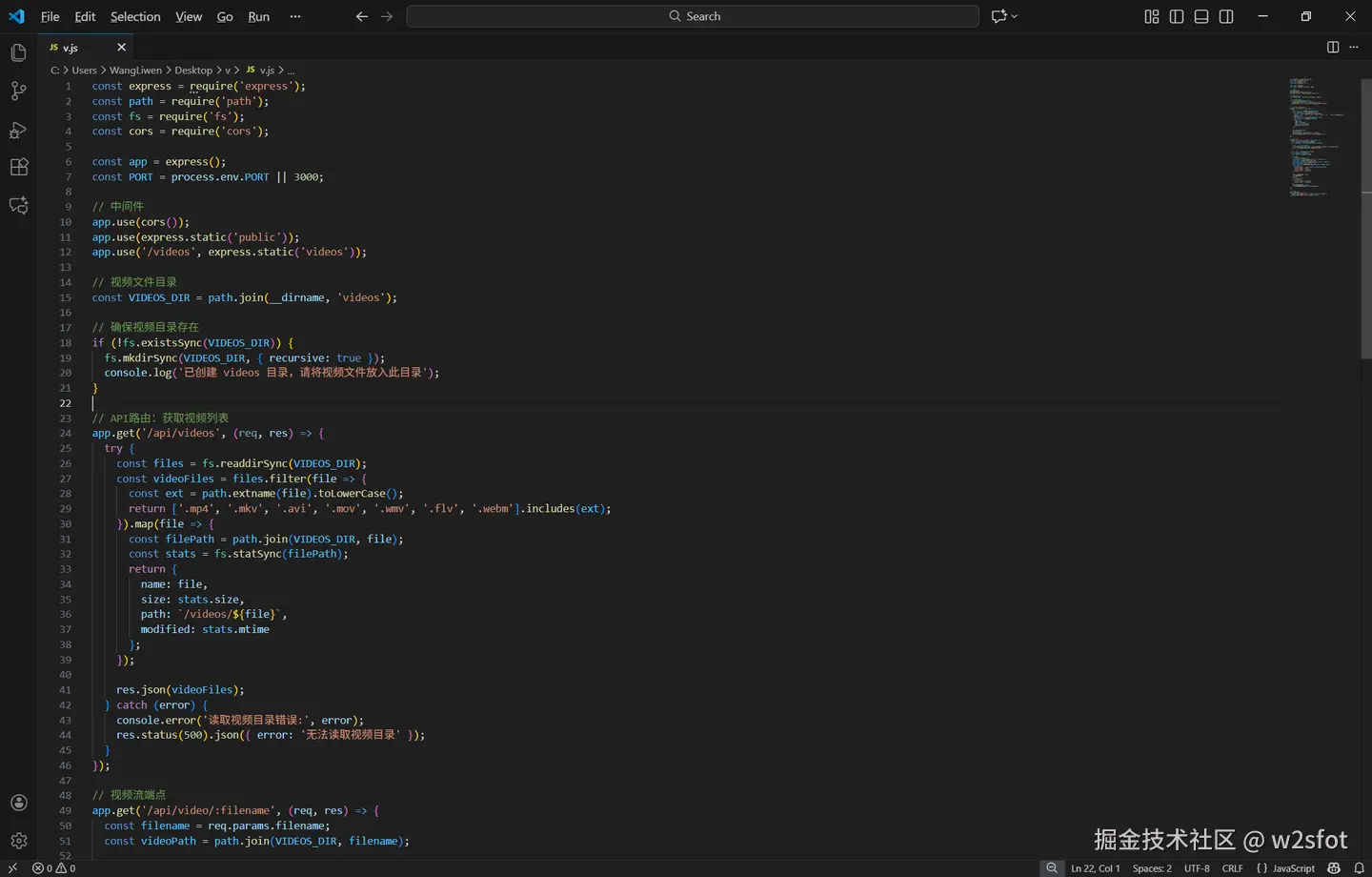Click the errors and warnings status
The width and height of the screenshot is (1372, 877).
(54, 868)
